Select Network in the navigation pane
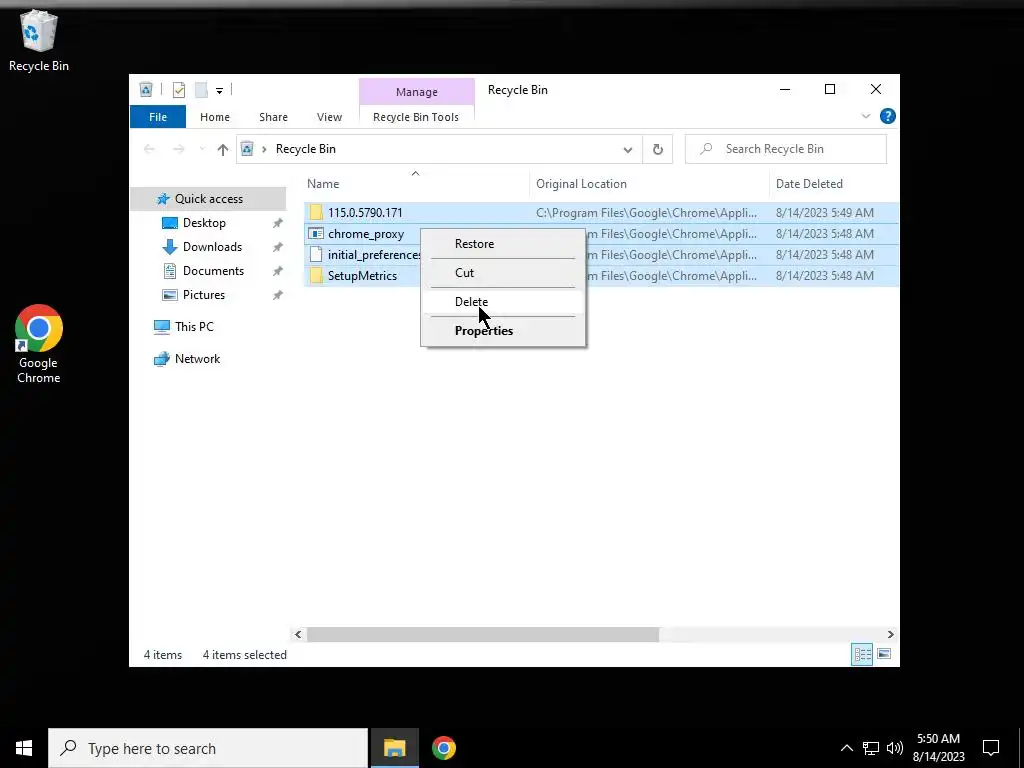Viewport: 1024px width, 768px height. coord(197,359)
